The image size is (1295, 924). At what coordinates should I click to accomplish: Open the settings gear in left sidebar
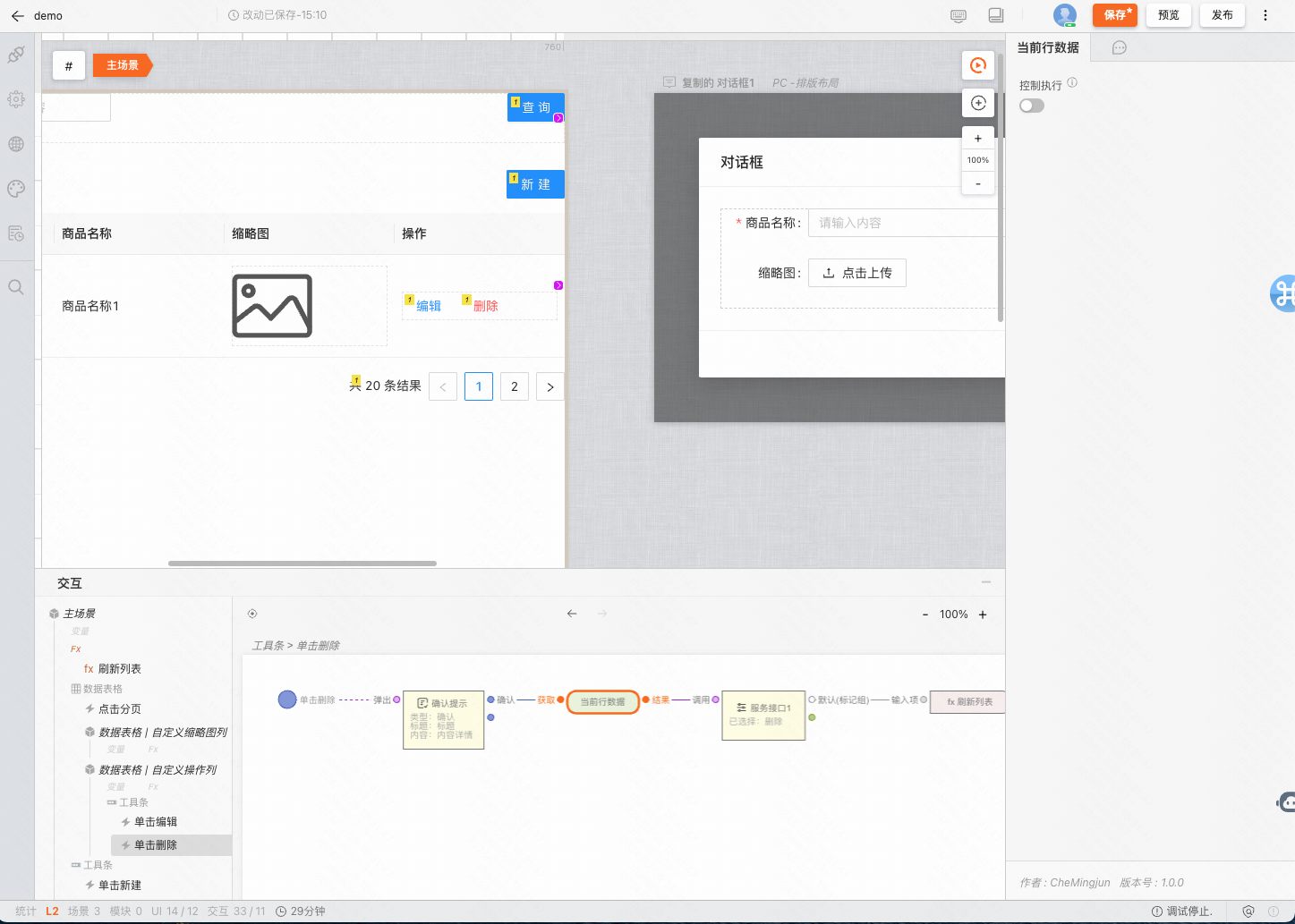[16, 99]
